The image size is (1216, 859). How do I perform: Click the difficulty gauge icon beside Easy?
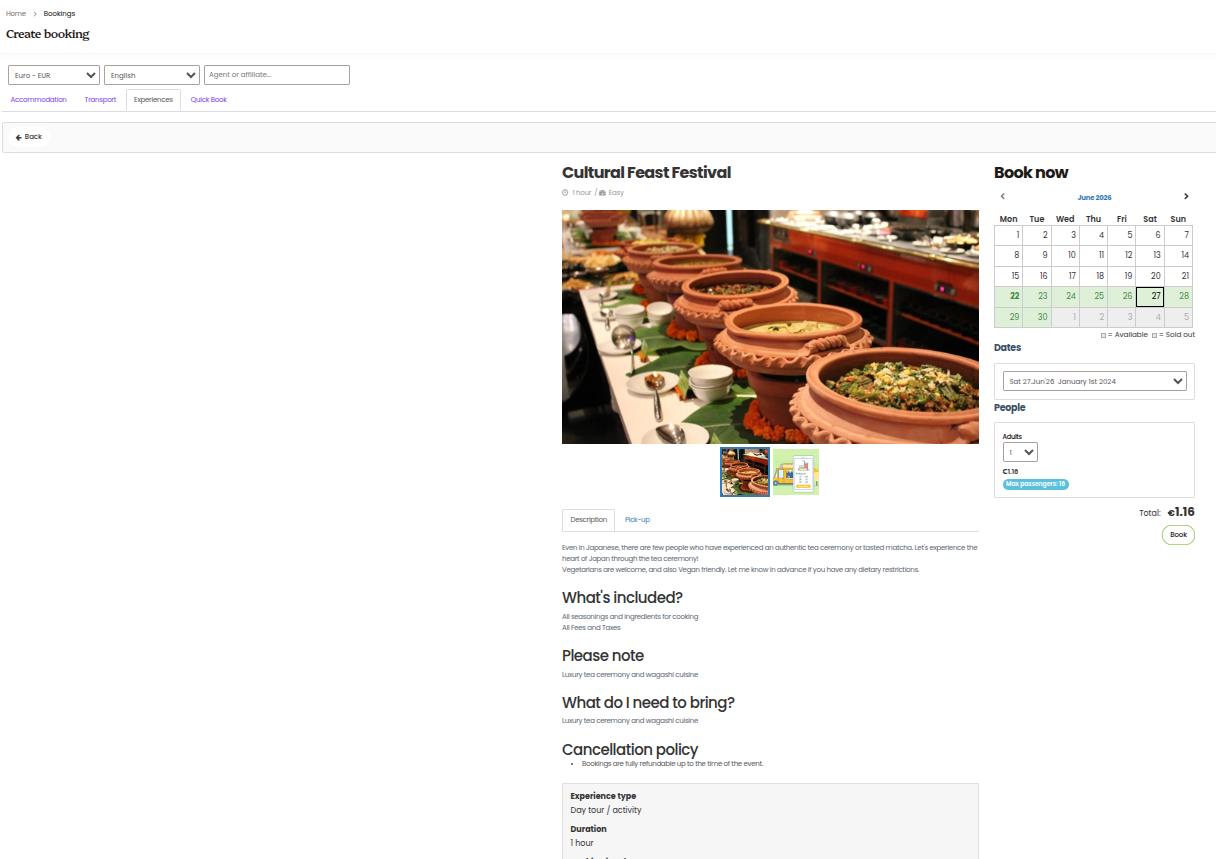click(x=602, y=192)
